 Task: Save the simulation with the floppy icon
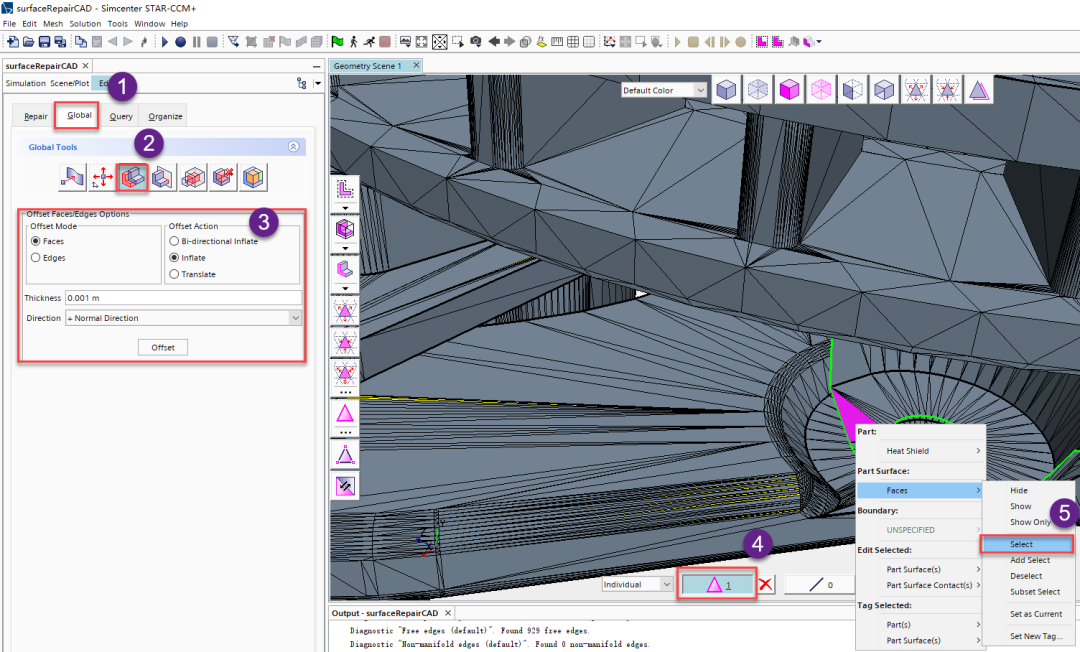tap(44, 42)
